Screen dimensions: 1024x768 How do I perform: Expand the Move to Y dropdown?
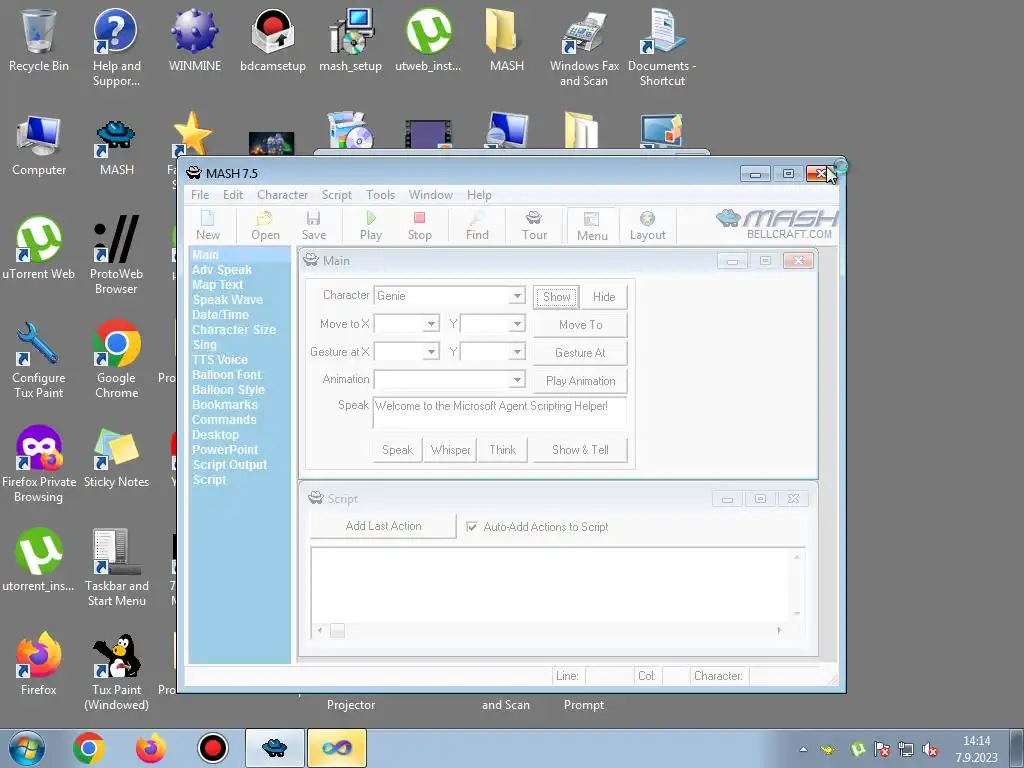pyautogui.click(x=517, y=324)
